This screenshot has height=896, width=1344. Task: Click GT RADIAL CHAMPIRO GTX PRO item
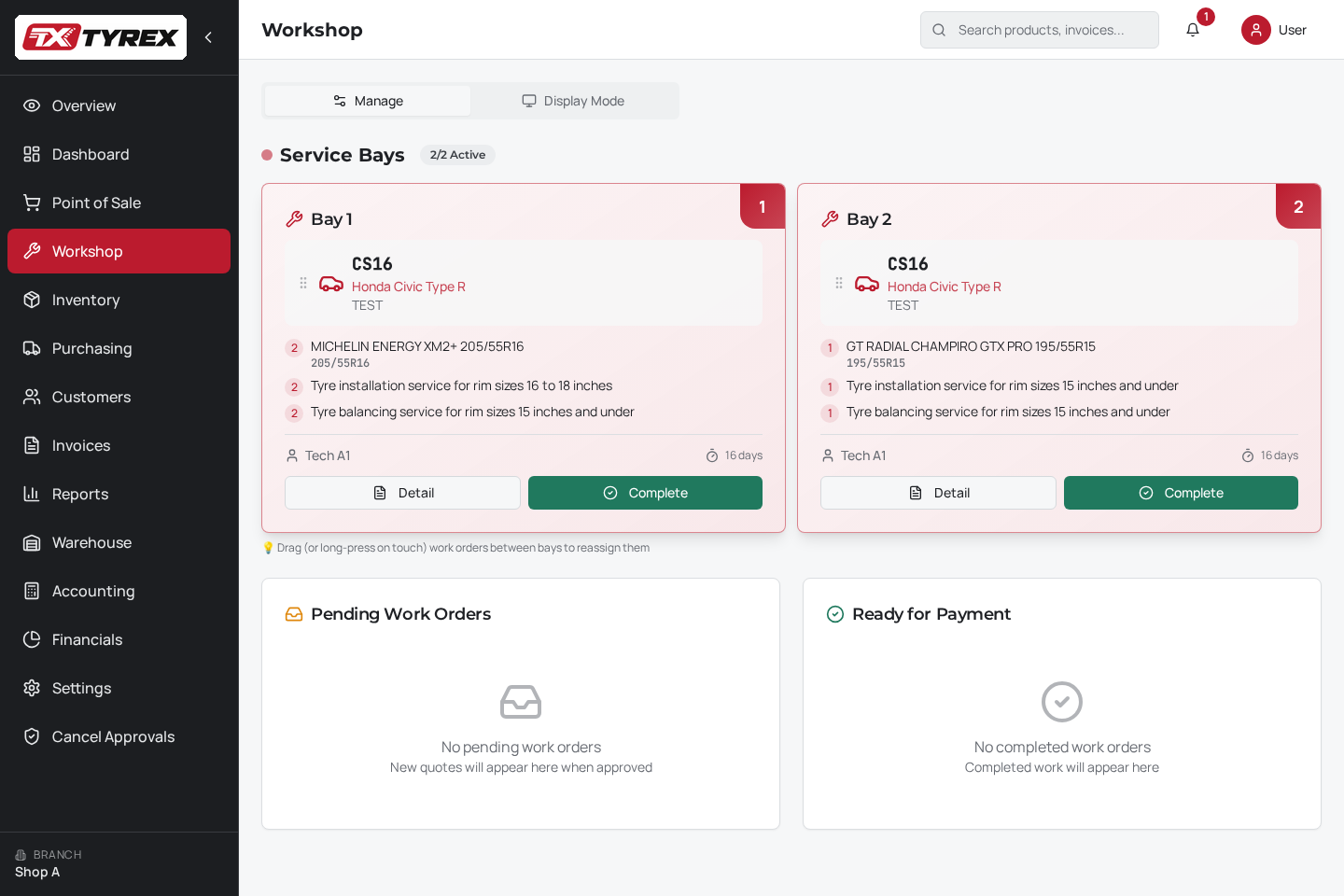pyautogui.click(x=971, y=346)
